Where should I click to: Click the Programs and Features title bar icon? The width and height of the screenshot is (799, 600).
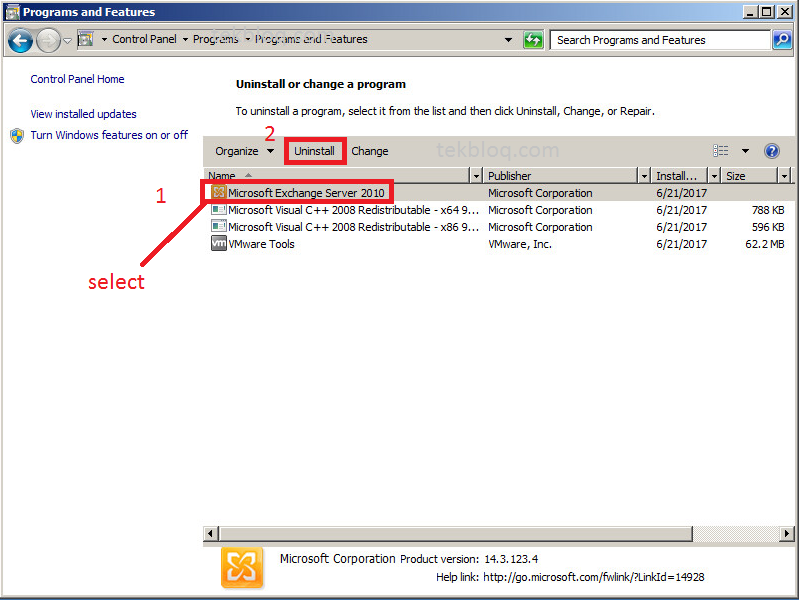pyautogui.click(x=12, y=12)
